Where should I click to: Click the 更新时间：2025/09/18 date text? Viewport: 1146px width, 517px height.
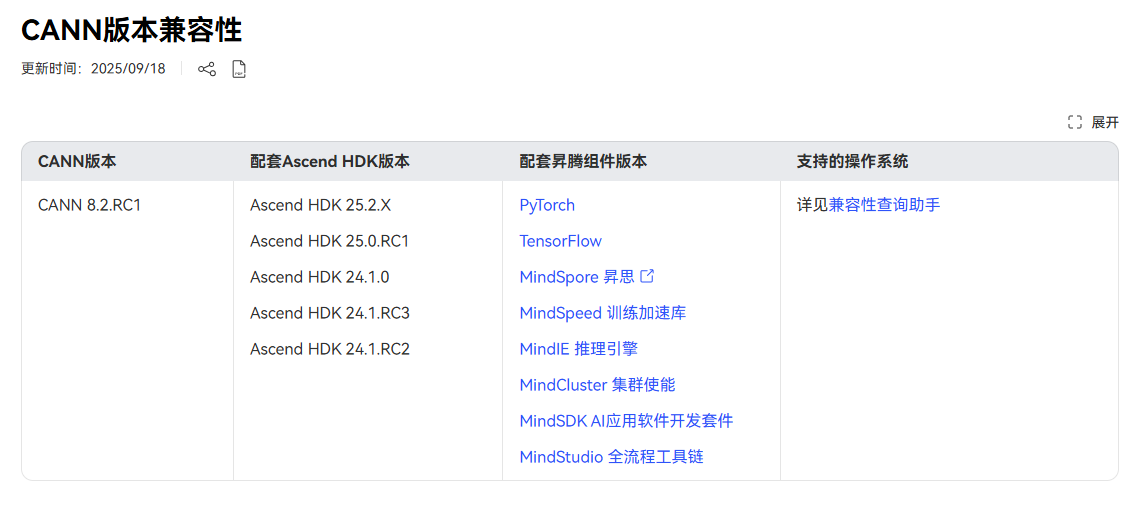[94, 69]
